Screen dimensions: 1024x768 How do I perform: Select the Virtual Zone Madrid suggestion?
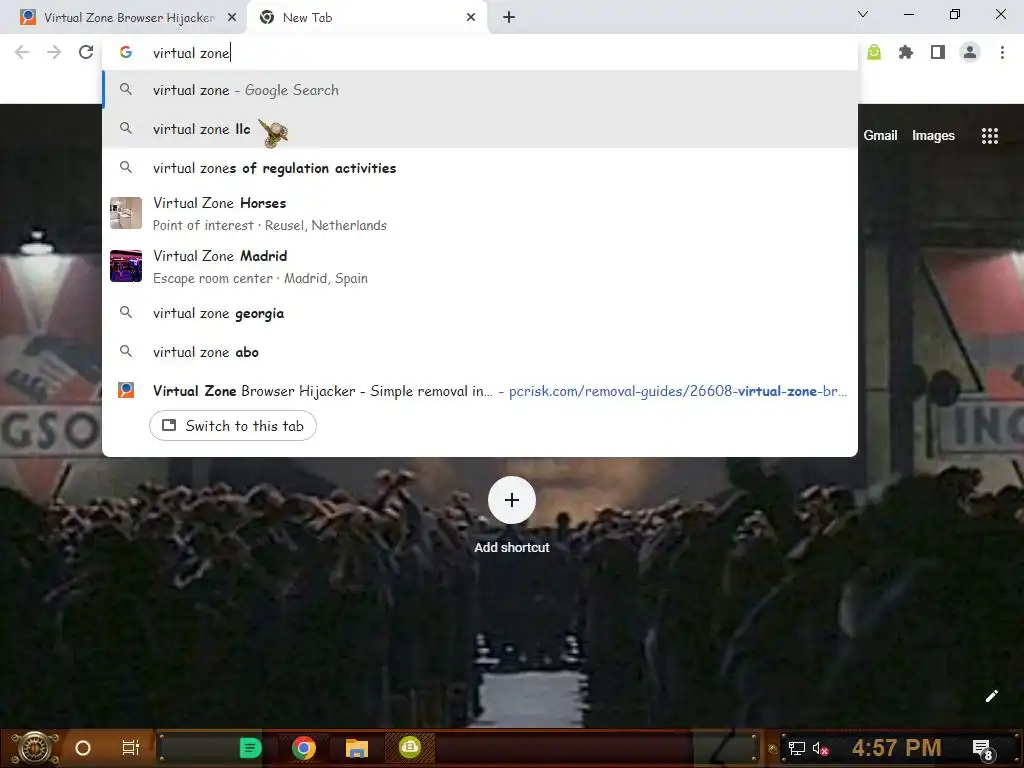479,266
